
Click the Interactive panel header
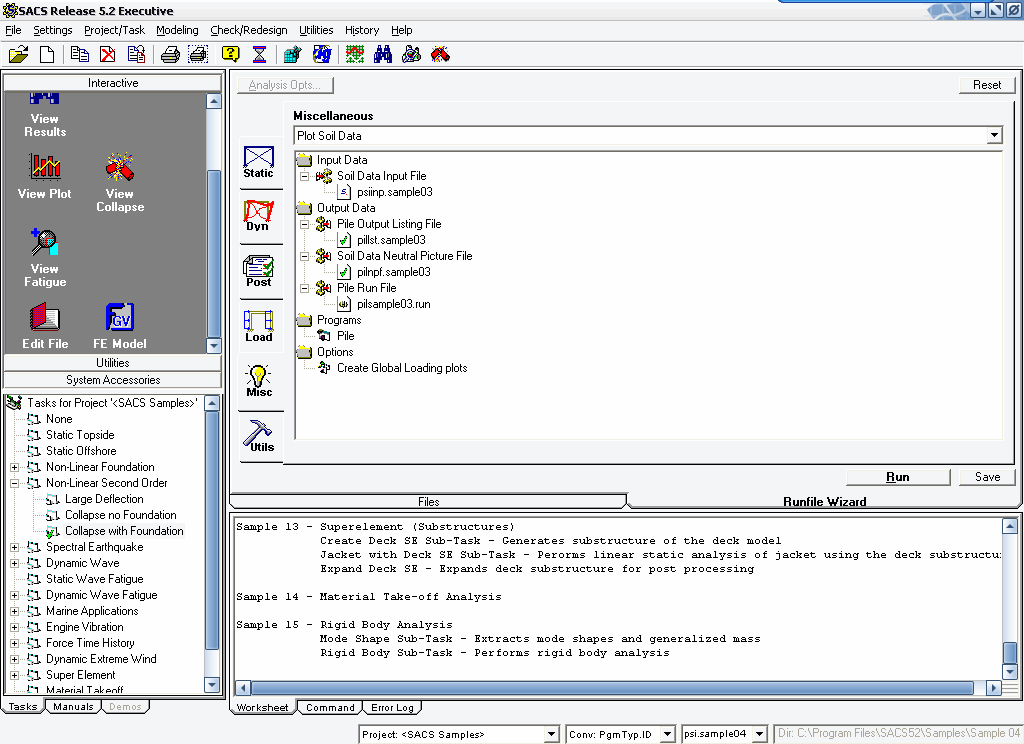click(x=113, y=82)
